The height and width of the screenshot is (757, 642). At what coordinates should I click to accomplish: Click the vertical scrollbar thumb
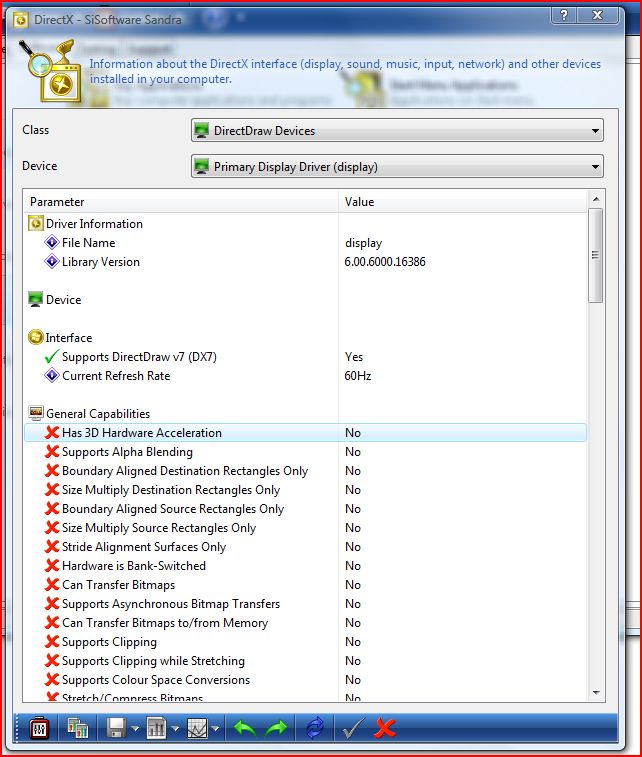(x=596, y=255)
